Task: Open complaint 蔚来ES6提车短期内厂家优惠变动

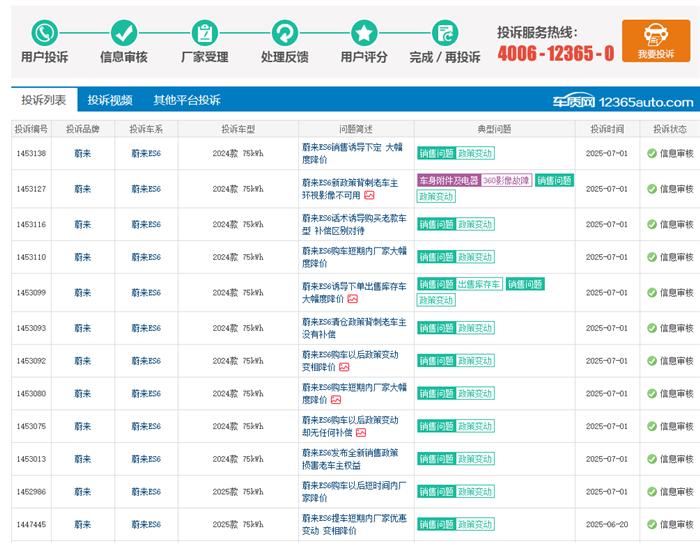Action: (354, 524)
